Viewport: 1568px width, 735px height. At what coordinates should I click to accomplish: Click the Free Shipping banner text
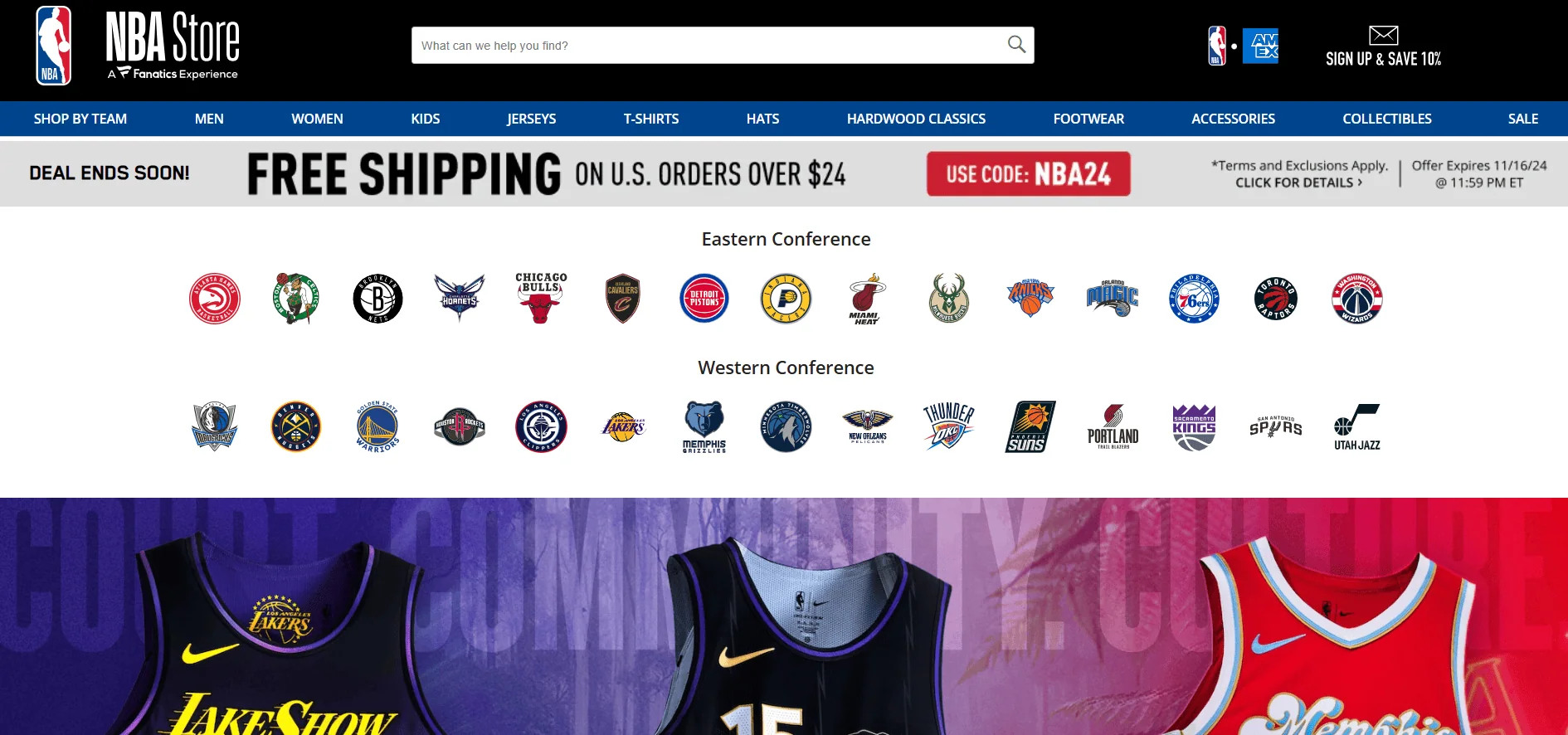(546, 173)
